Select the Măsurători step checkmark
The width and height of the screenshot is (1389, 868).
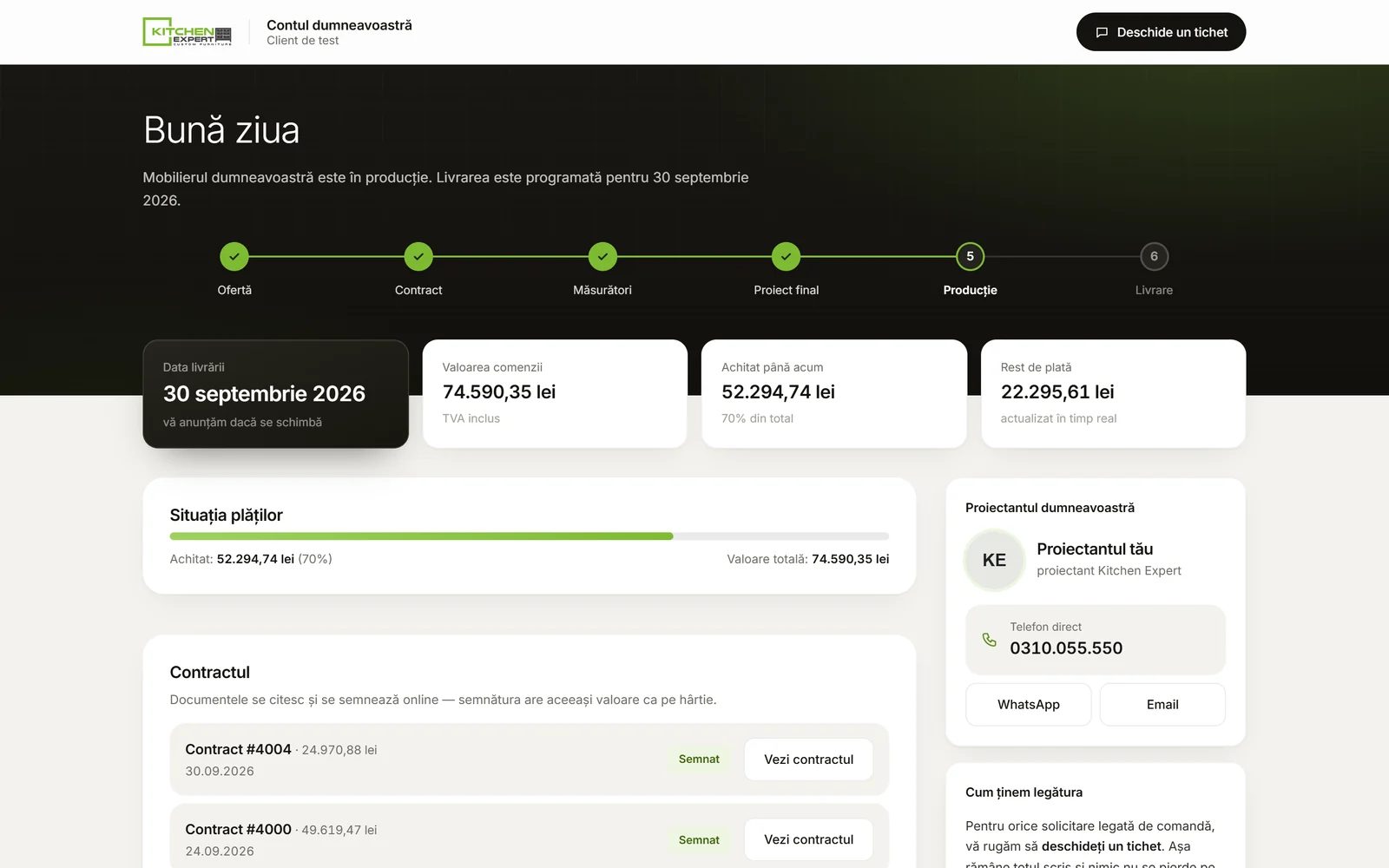[x=602, y=256]
